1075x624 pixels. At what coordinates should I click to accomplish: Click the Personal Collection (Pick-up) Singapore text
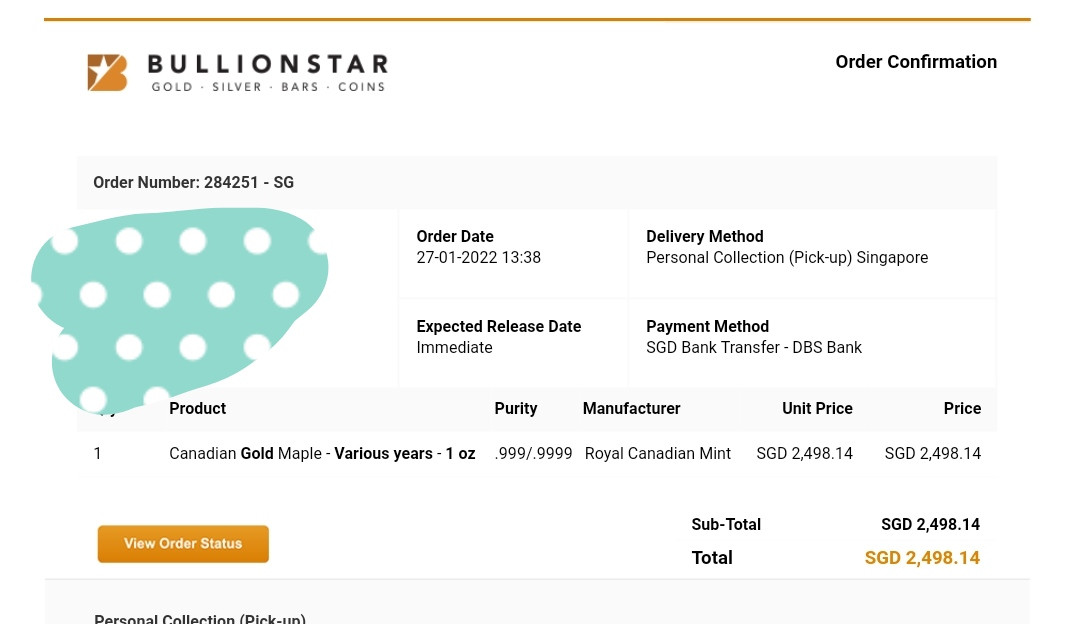coord(786,258)
